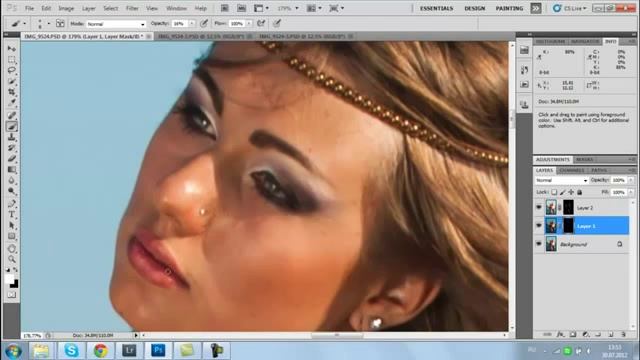Select the Blur tool
This screenshot has height=360, width=640.
tap(11, 180)
